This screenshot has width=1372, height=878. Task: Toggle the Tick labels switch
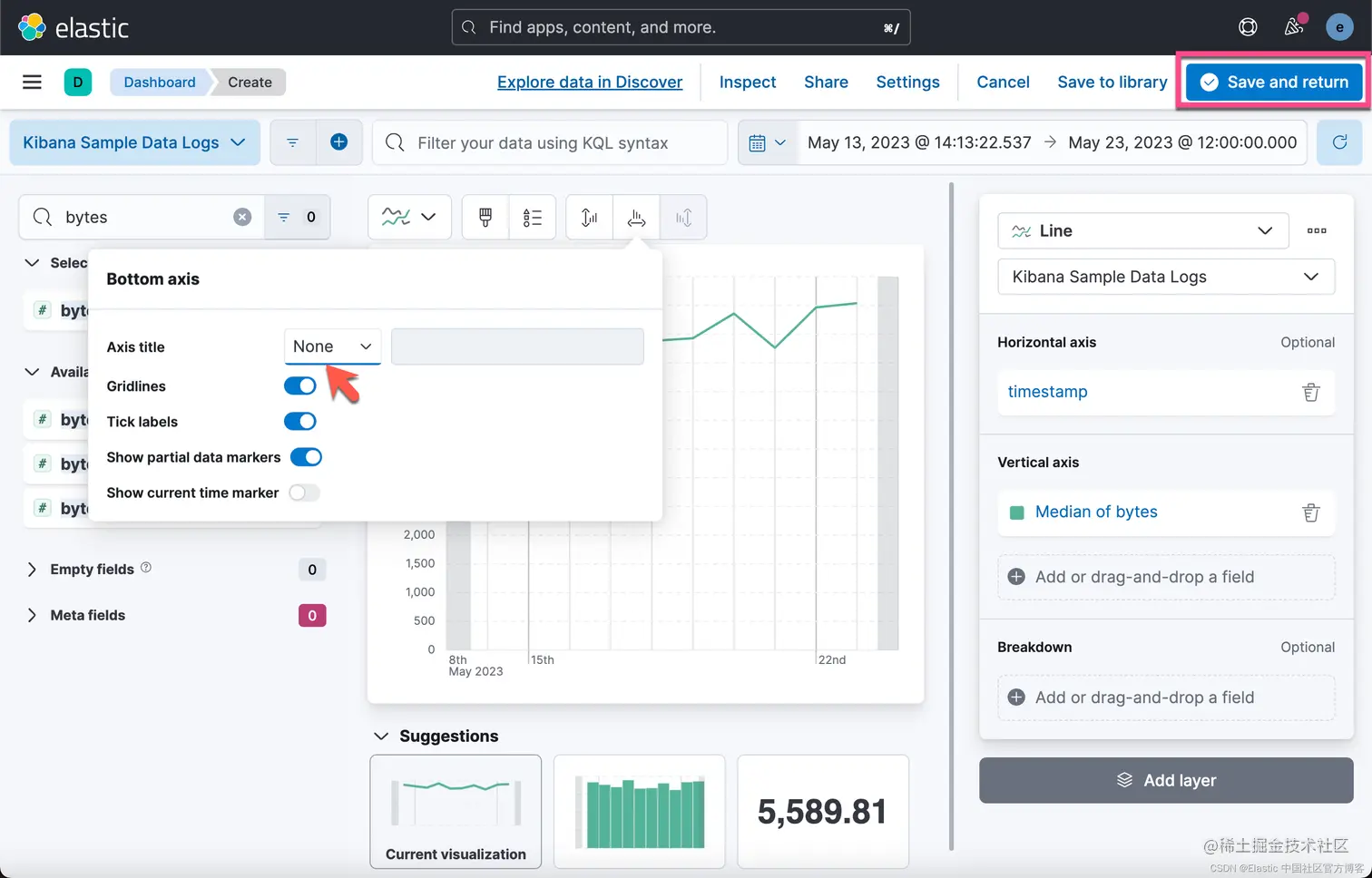pos(299,421)
